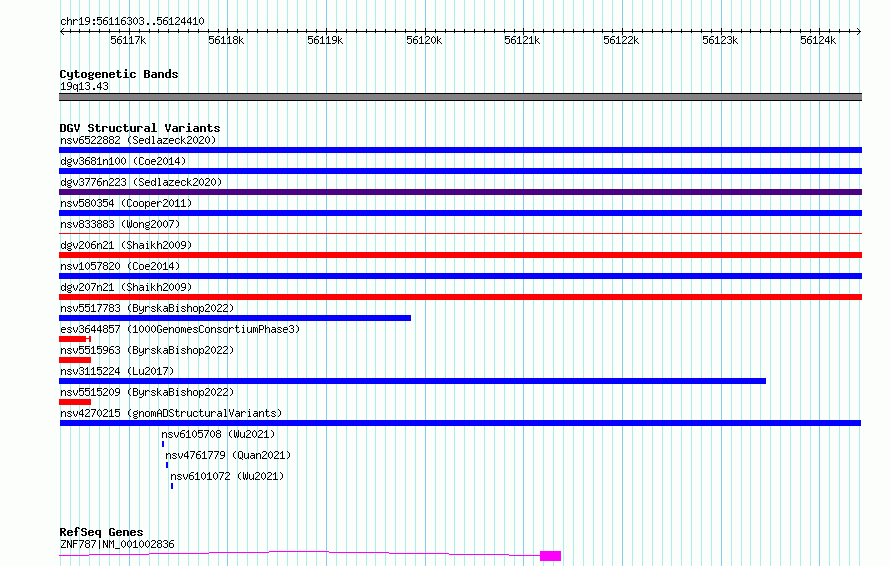
Task: Select the blue nsv580354 variant bar
Action: [x=460, y=213]
